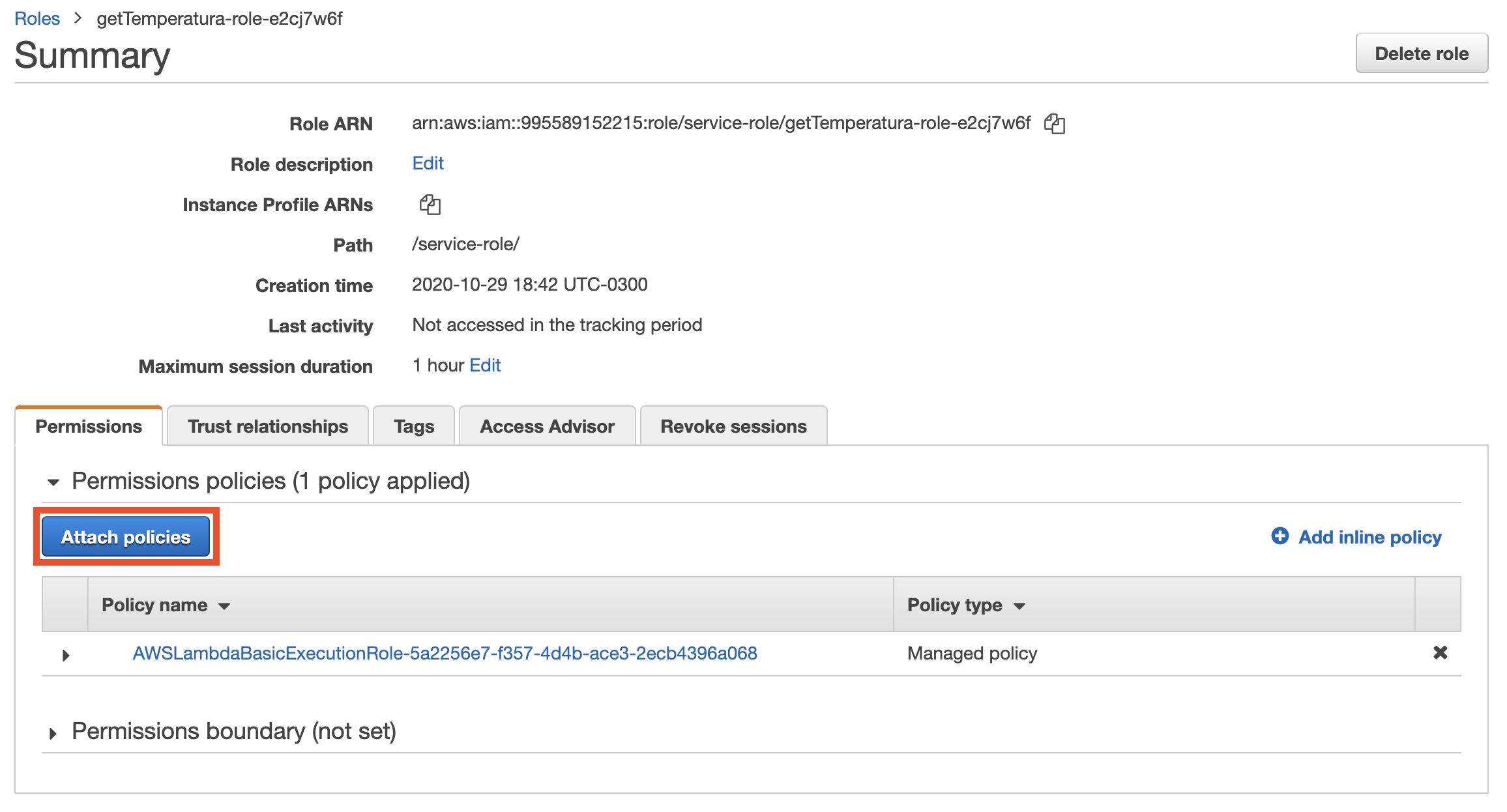Edit the maximum session duration

click(x=485, y=365)
